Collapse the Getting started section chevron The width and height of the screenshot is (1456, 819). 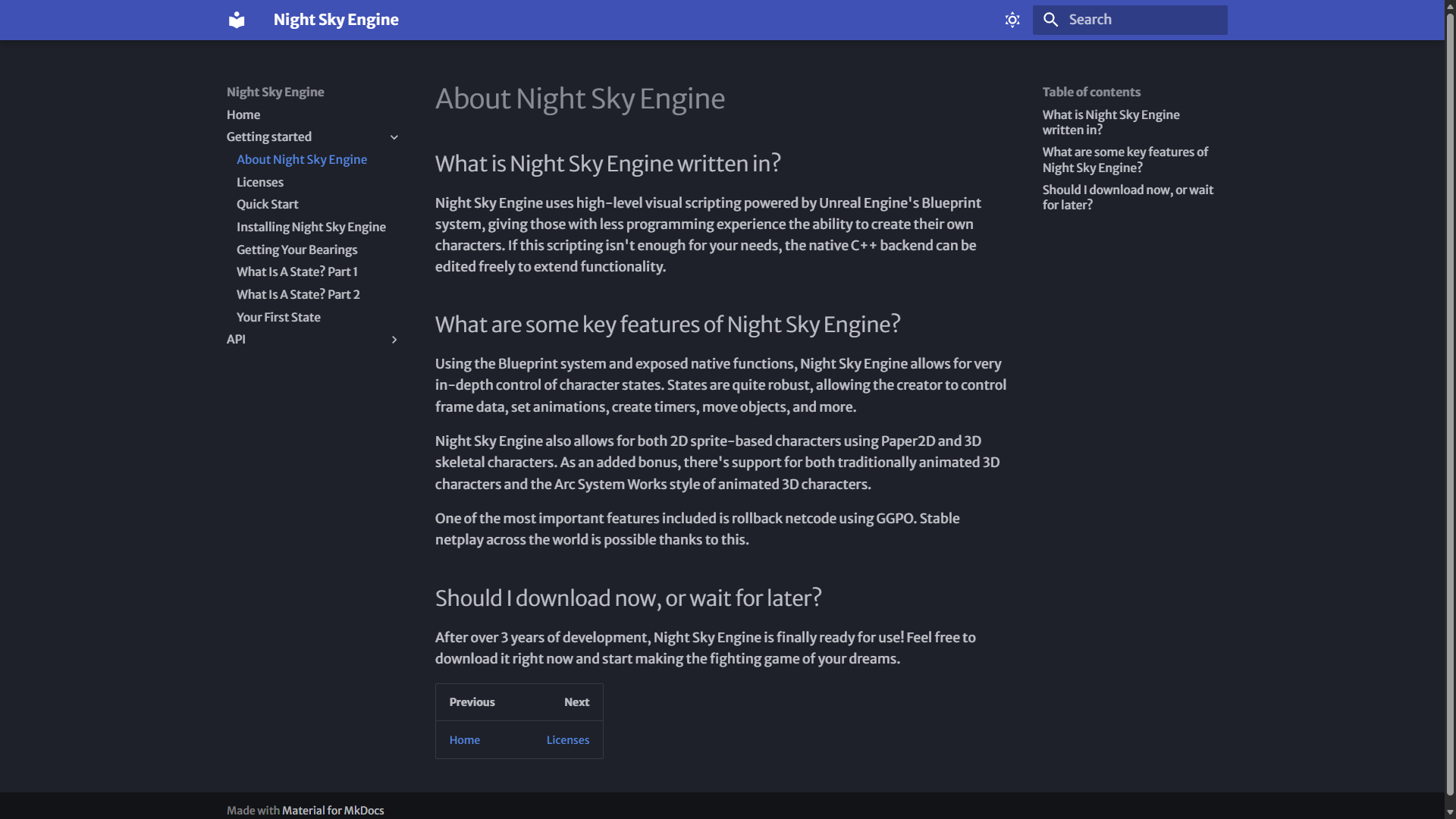point(394,137)
